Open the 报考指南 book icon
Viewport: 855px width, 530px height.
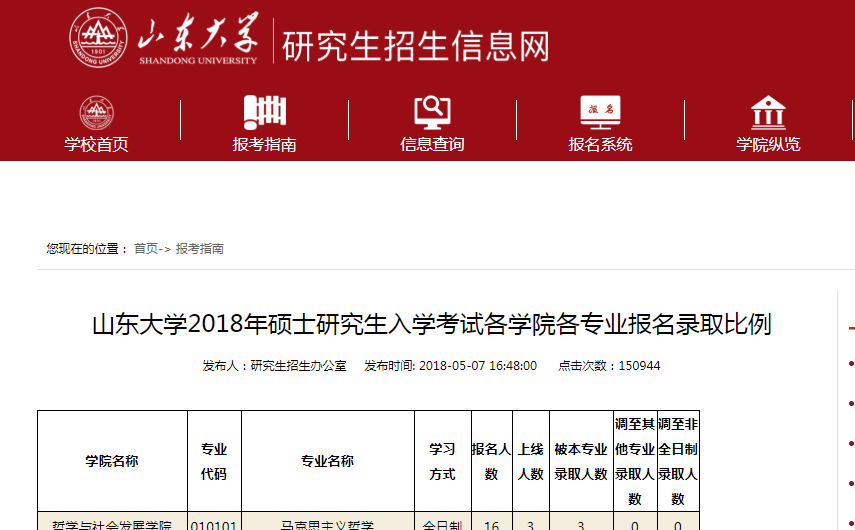pos(265,111)
